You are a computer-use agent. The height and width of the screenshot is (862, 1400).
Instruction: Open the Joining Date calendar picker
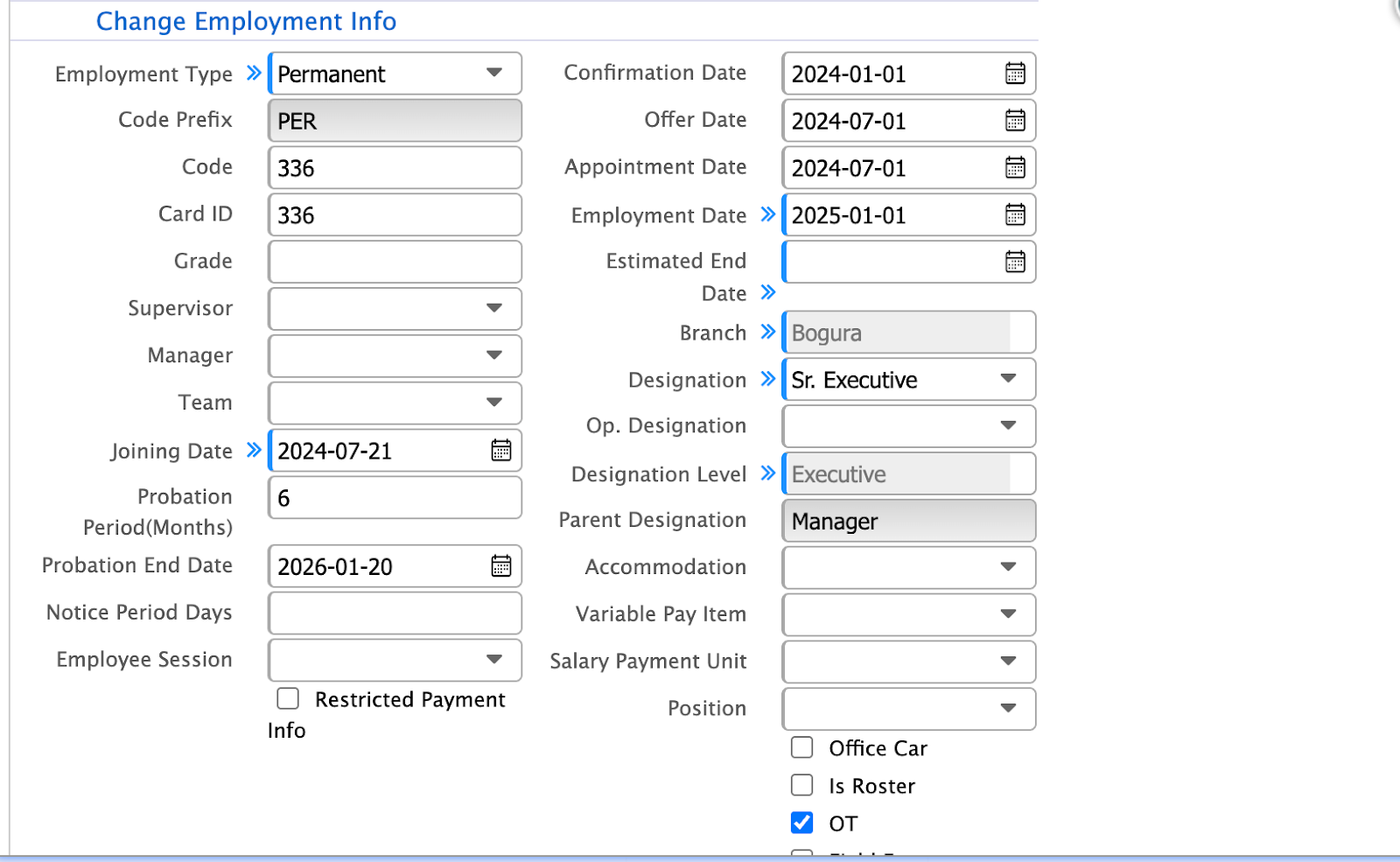point(500,451)
